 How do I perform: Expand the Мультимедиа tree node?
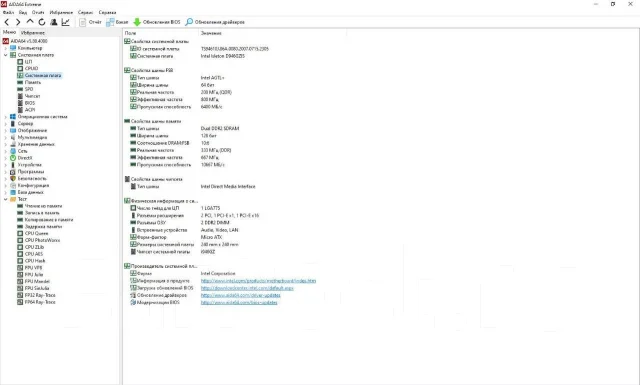5,138
